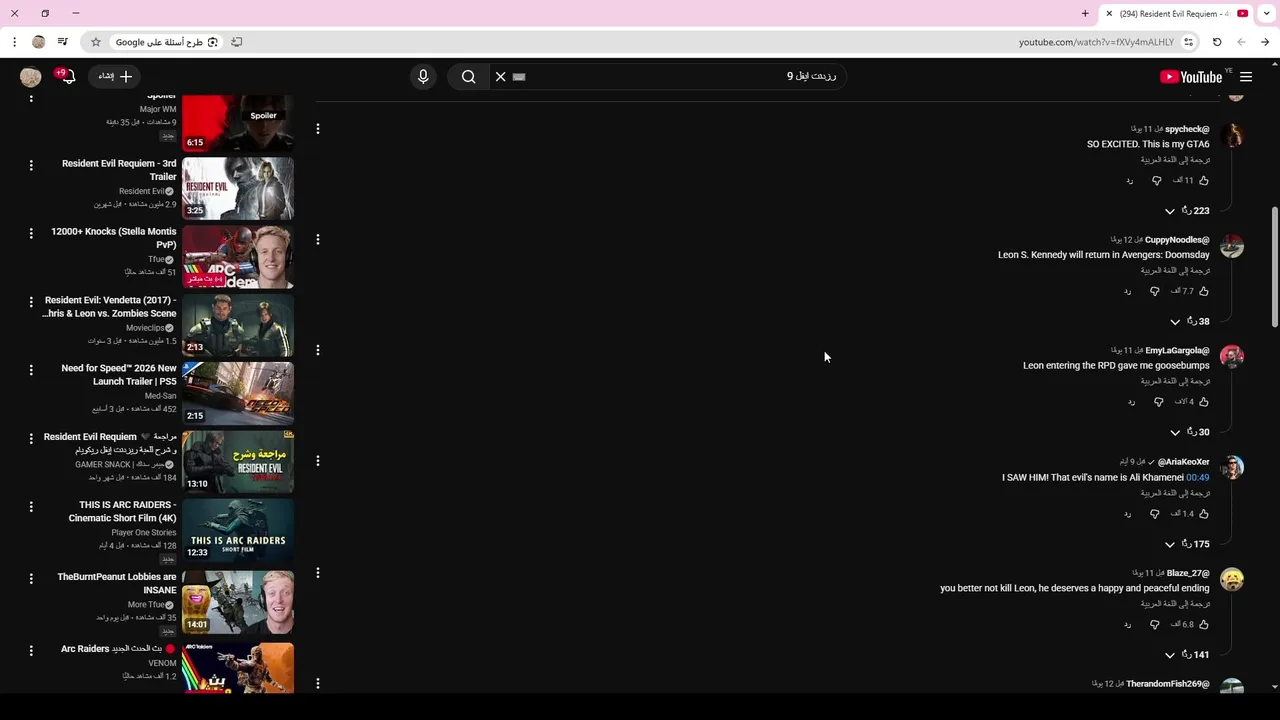Image resolution: width=1280 pixels, height=720 pixels.
Task: Like the spycheck comment
Action: (x=1203, y=181)
